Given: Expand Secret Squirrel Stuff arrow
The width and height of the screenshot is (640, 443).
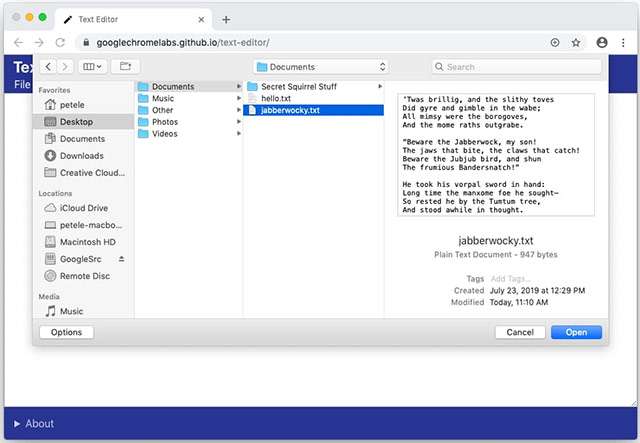Looking at the screenshot, I should coord(380,87).
